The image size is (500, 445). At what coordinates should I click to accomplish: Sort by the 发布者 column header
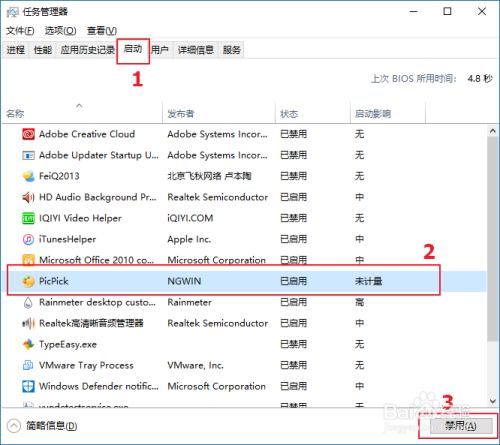pyautogui.click(x=219, y=113)
